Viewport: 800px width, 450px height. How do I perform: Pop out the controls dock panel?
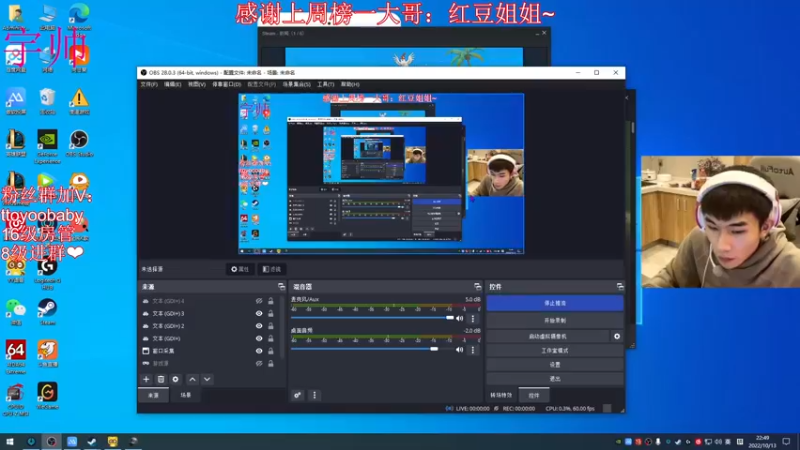pos(620,287)
